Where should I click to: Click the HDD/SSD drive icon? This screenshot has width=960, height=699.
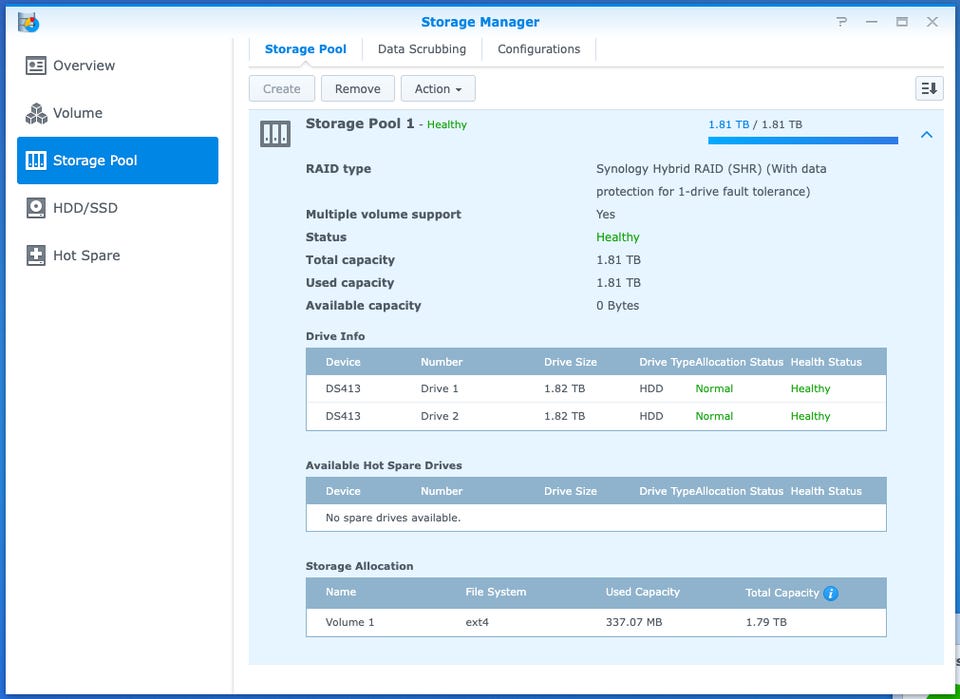pos(36,208)
